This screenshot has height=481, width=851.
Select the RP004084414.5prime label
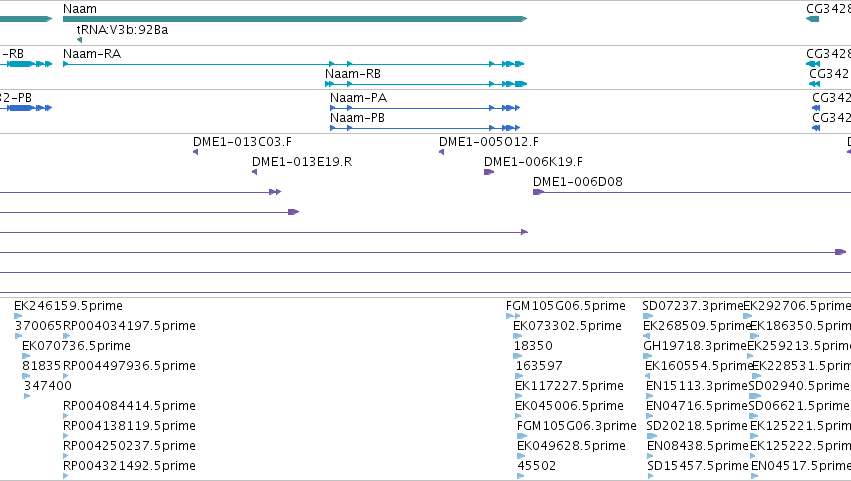[x=129, y=406]
